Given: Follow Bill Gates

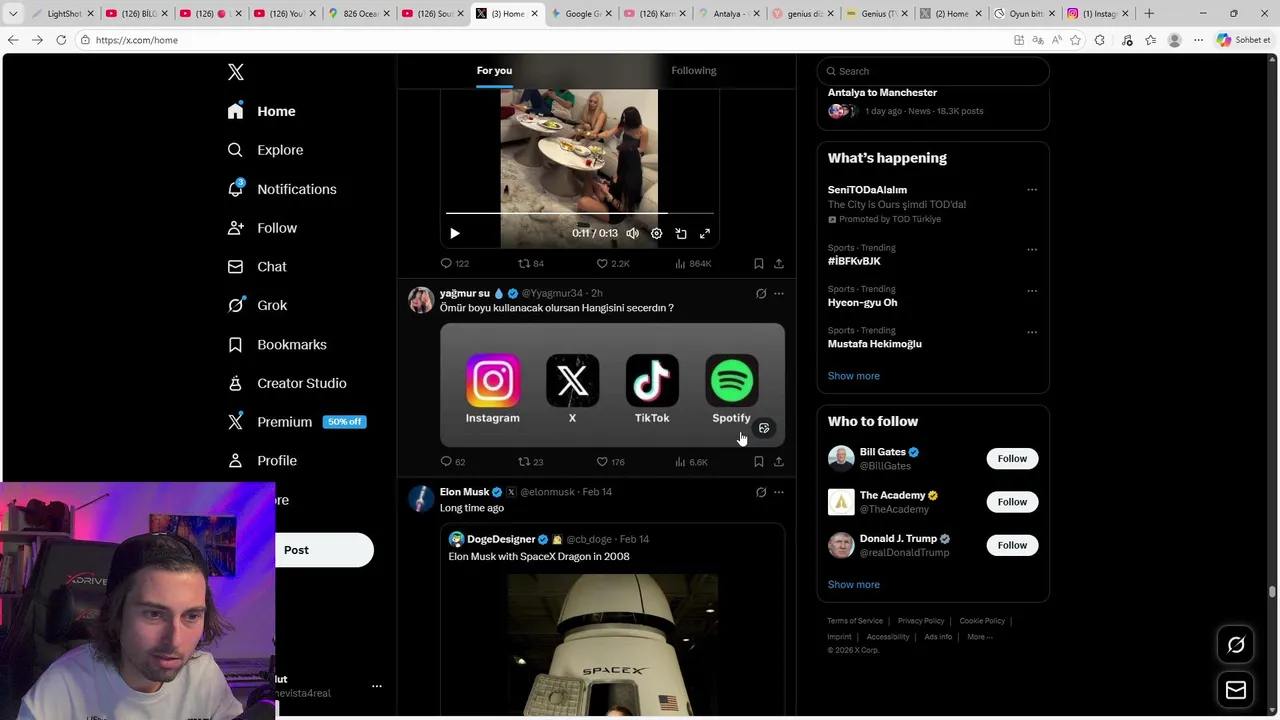Looking at the screenshot, I should coord(1012,459).
